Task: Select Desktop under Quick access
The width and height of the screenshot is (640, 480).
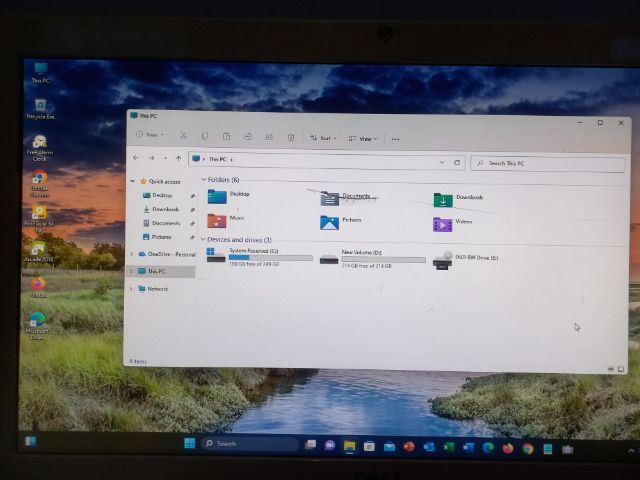Action: pos(162,195)
